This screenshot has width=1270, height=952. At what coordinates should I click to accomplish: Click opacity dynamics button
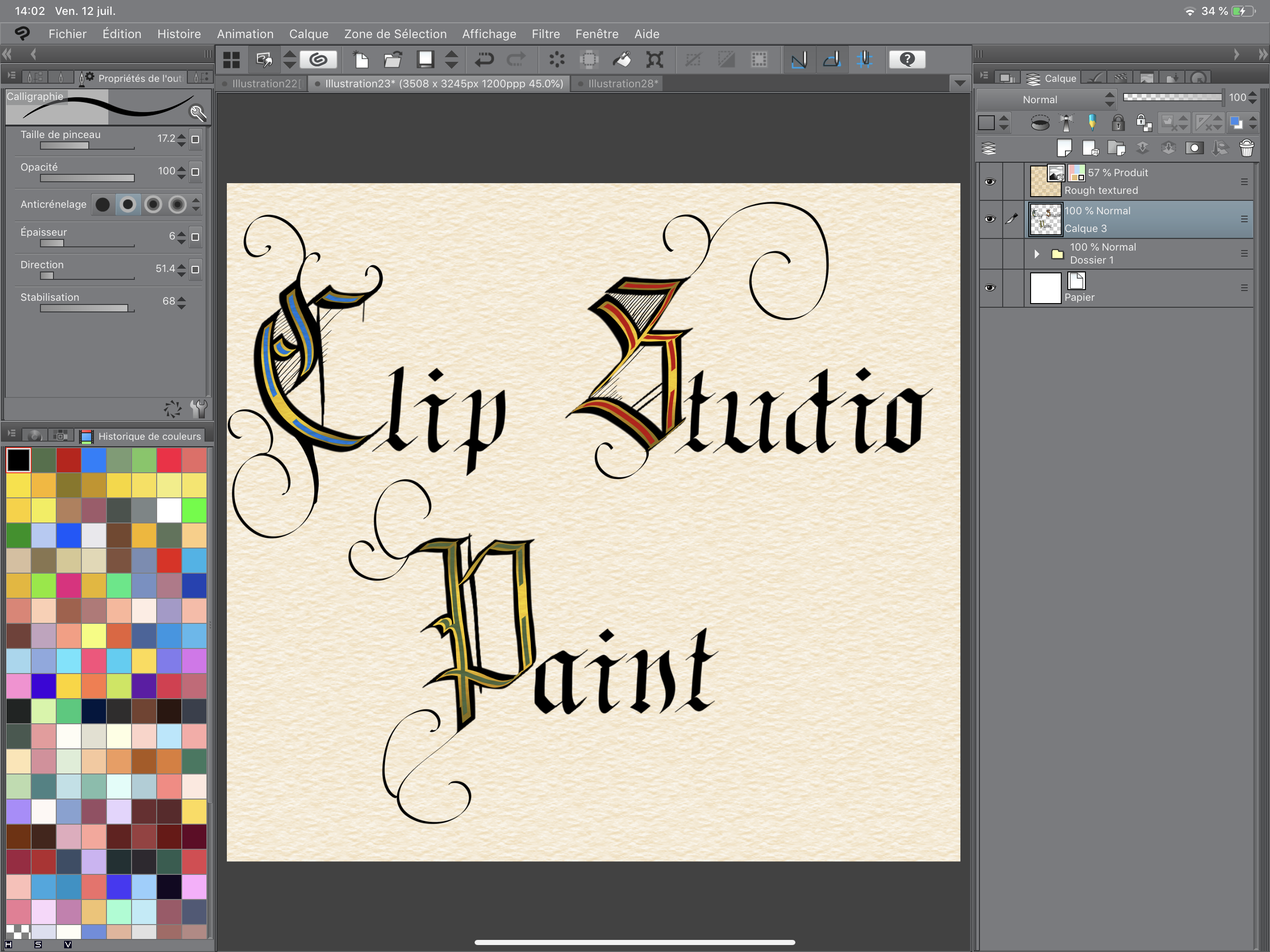coord(195,172)
